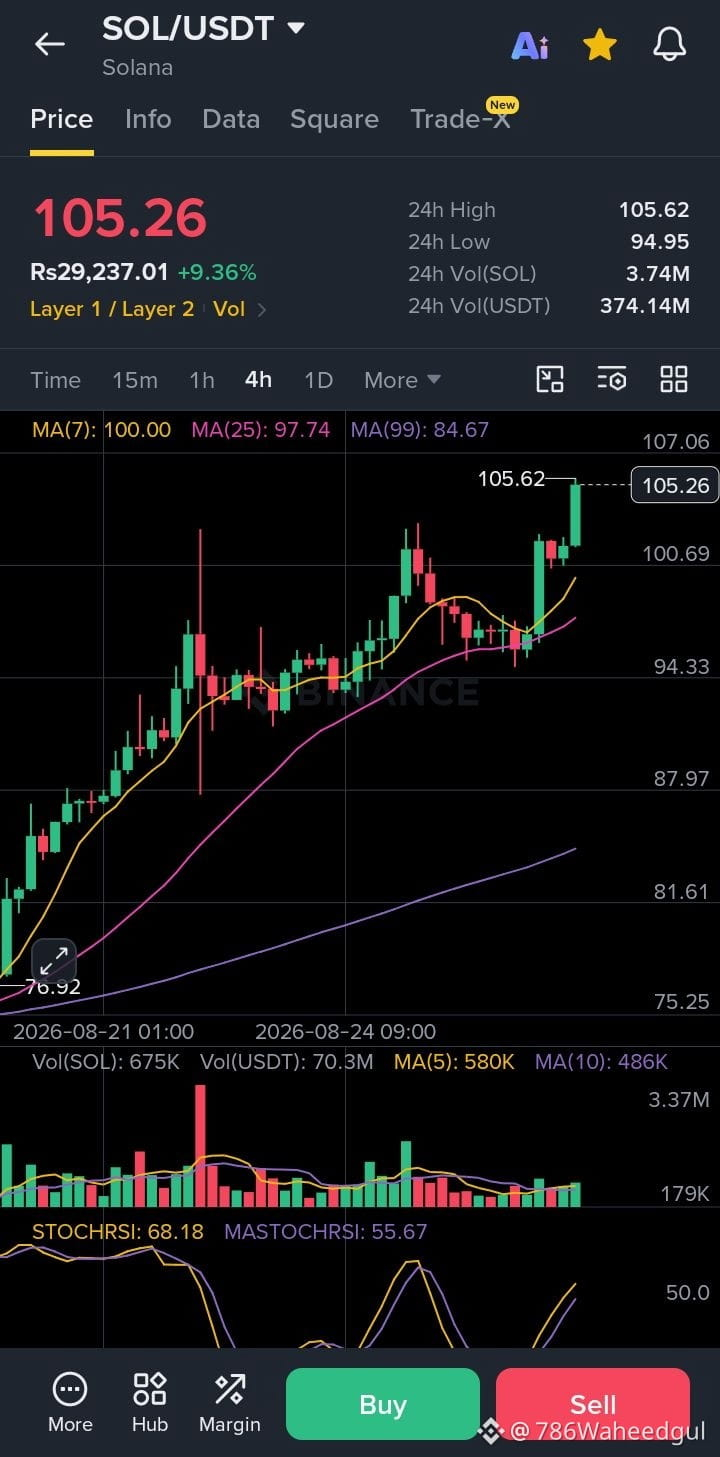Tap the 24h High value 105.62
Viewport: 720px width, 1457px height.
coord(654,210)
